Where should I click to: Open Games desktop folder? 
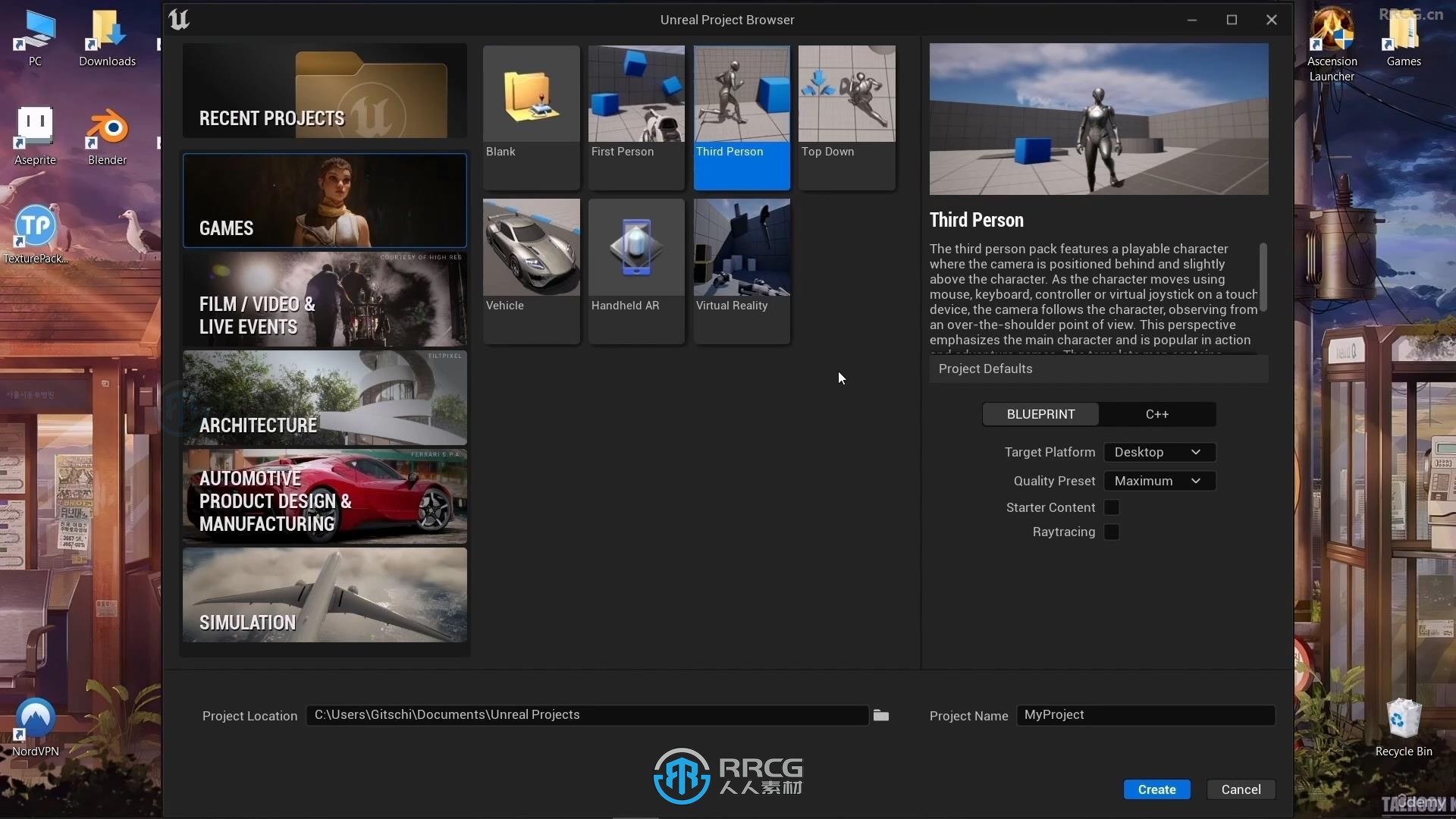pos(1403,38)
